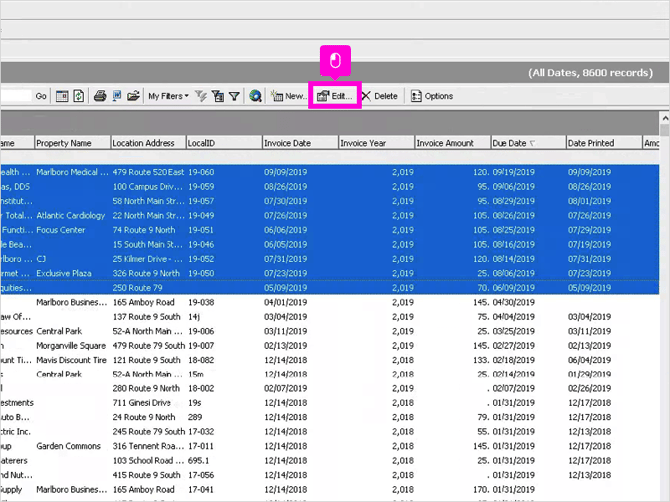Click the New record button
The image size is (670, 502).
288,96
